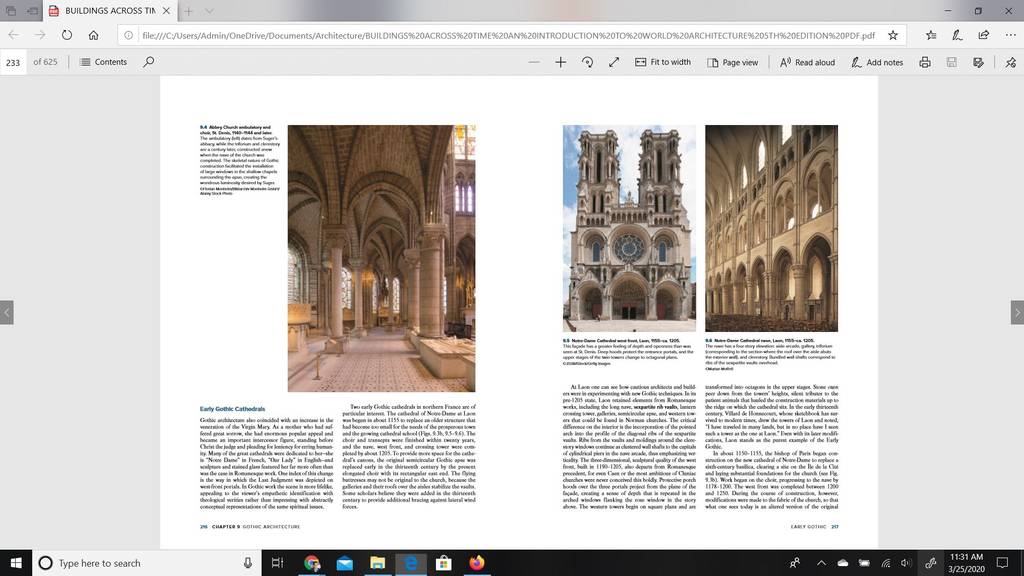This screenshot has width=1024, height=576.
Task: Expand the tab previews chevron
Action: (209, 10)
